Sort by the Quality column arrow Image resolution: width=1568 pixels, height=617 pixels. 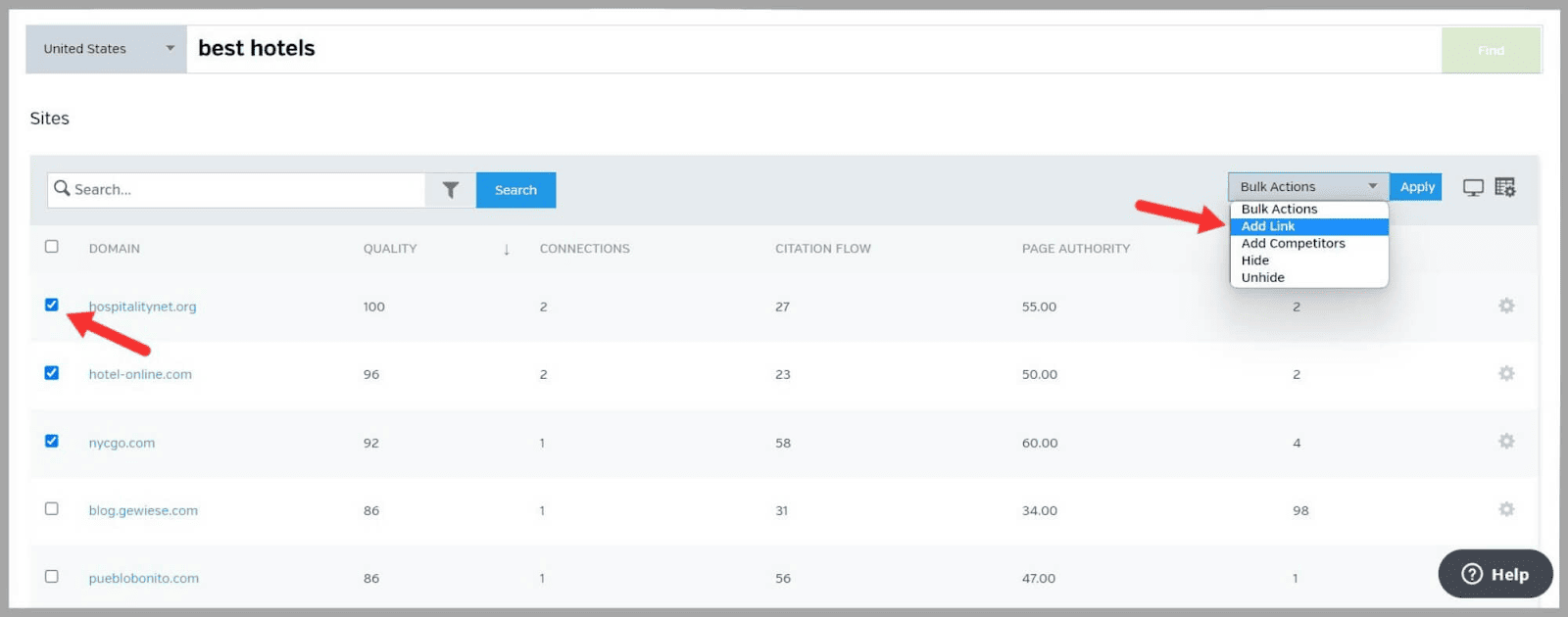tap(507, 250)
